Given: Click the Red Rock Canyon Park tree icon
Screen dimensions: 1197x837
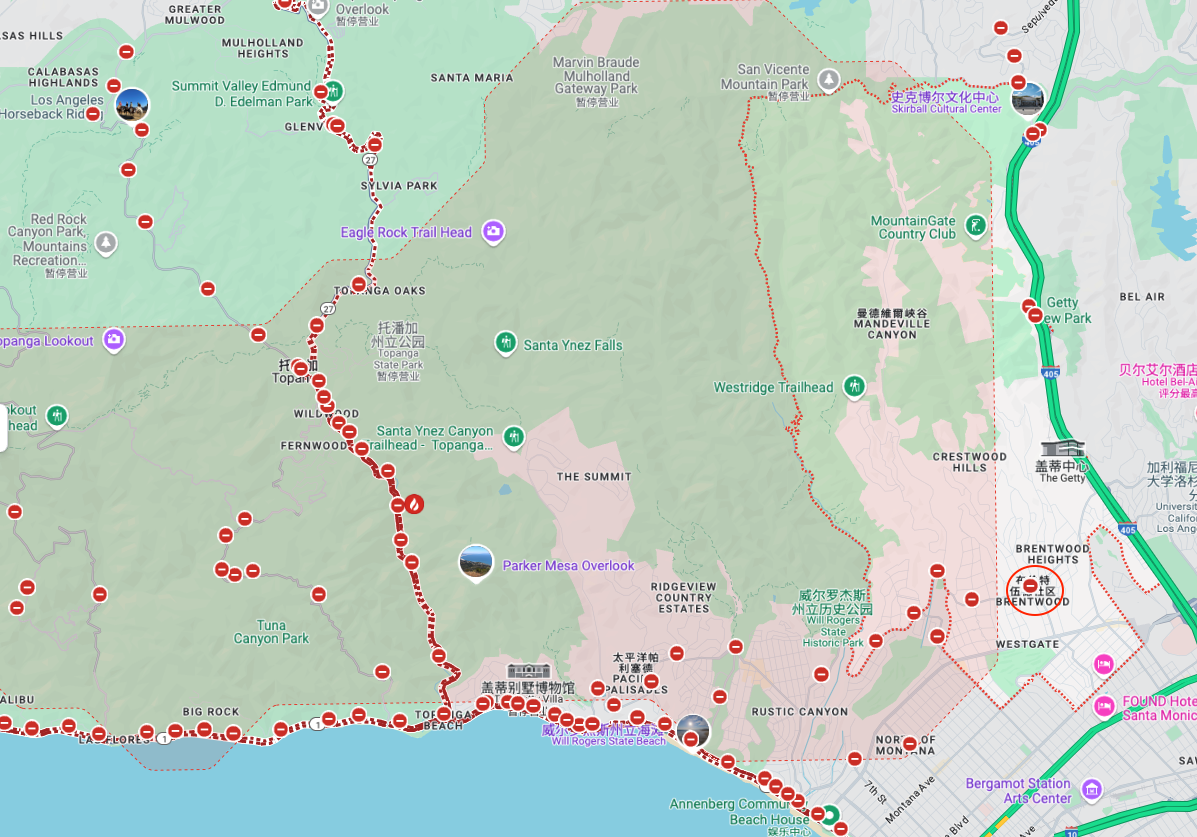Looking at the screenshot, I should [106, 242].
